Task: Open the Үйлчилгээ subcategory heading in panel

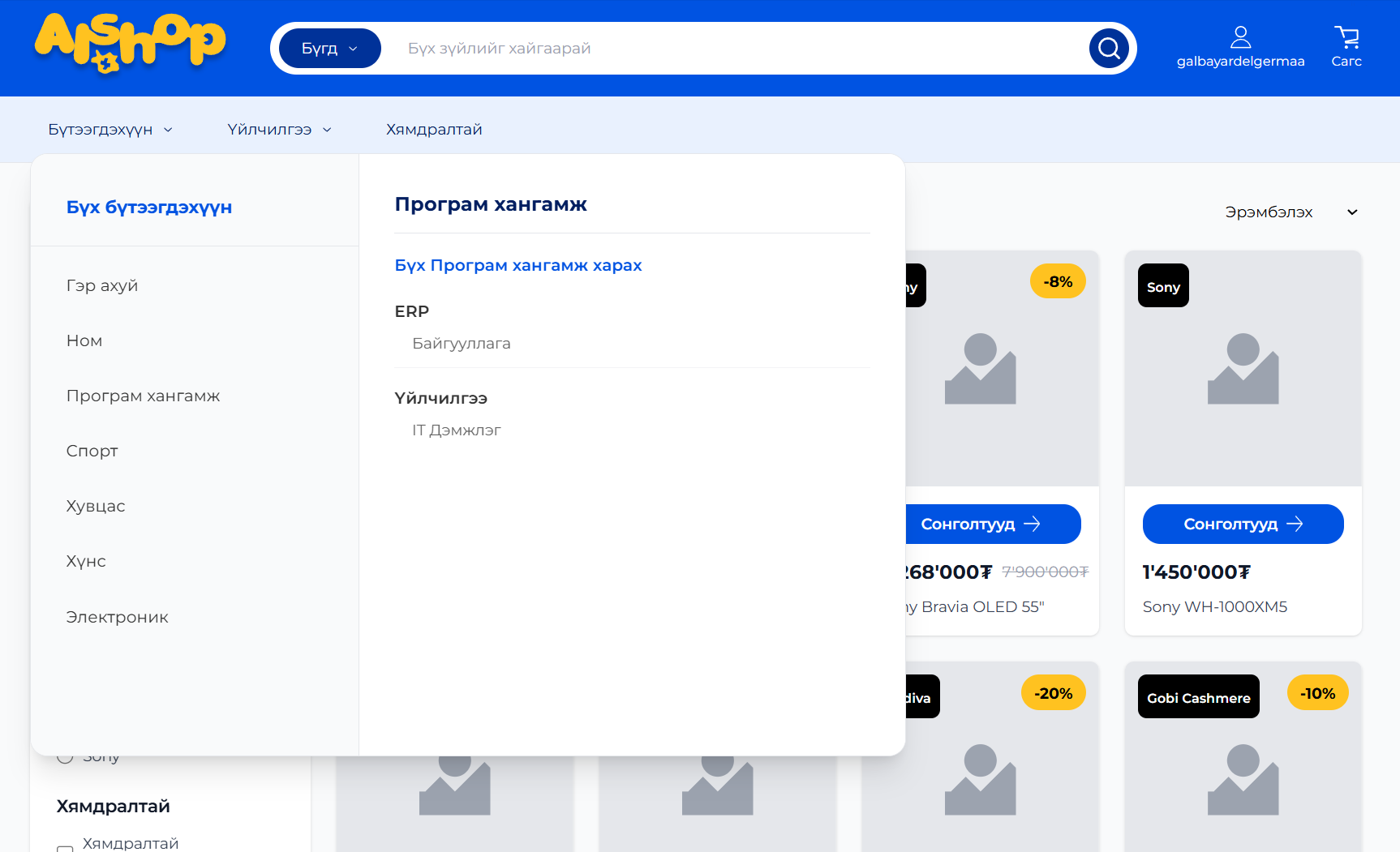Action: [441, 398]
